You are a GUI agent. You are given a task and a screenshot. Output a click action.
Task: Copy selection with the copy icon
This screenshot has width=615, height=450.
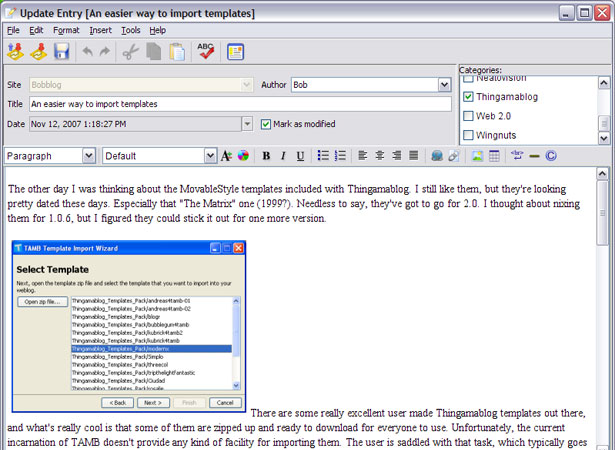tap(154, 52)
